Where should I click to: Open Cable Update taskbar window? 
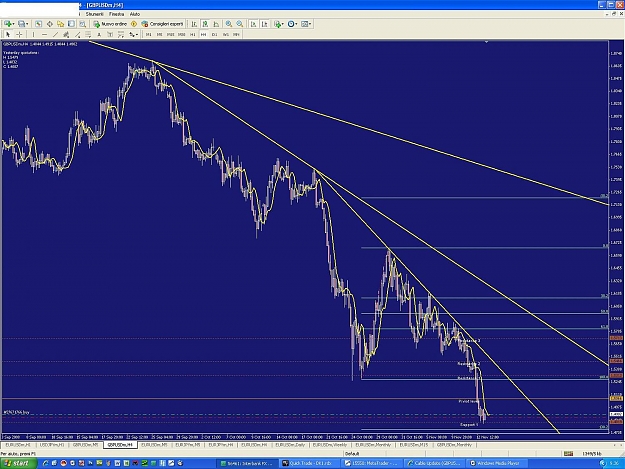coord(434,463)
